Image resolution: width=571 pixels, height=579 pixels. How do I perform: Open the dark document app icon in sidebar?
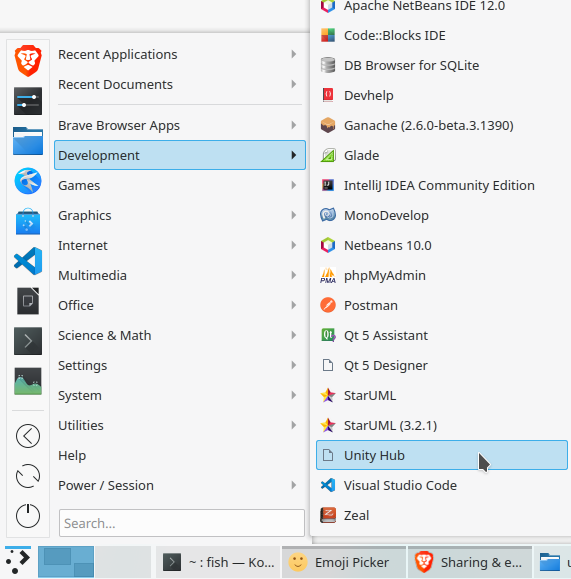(28, 301)
